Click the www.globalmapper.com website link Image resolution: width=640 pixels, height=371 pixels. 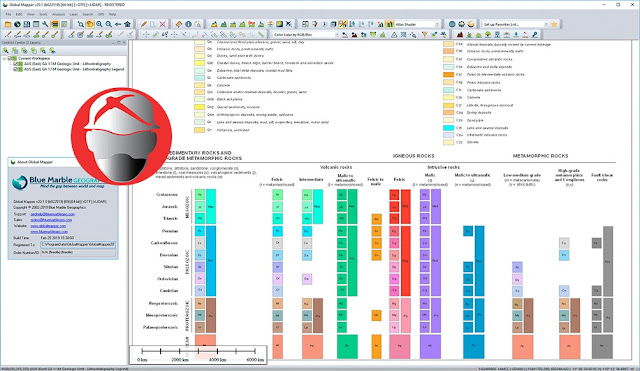click(x=48, y=226)
